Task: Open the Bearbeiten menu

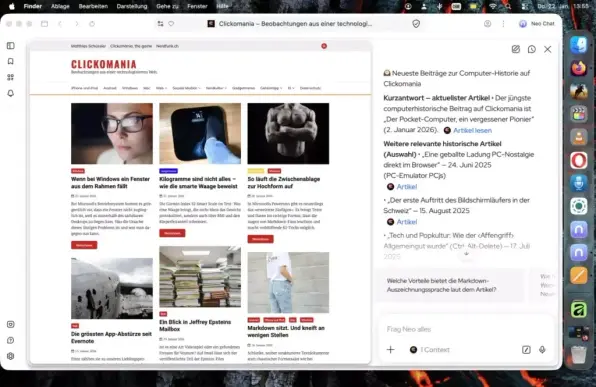Action: [93, 6]
